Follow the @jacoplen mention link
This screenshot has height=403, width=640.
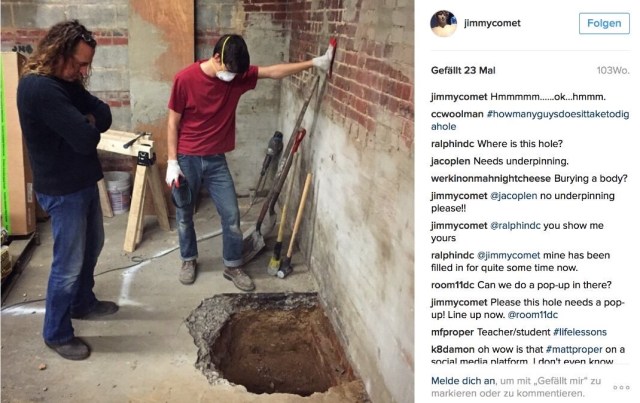[x=513, y=196]
